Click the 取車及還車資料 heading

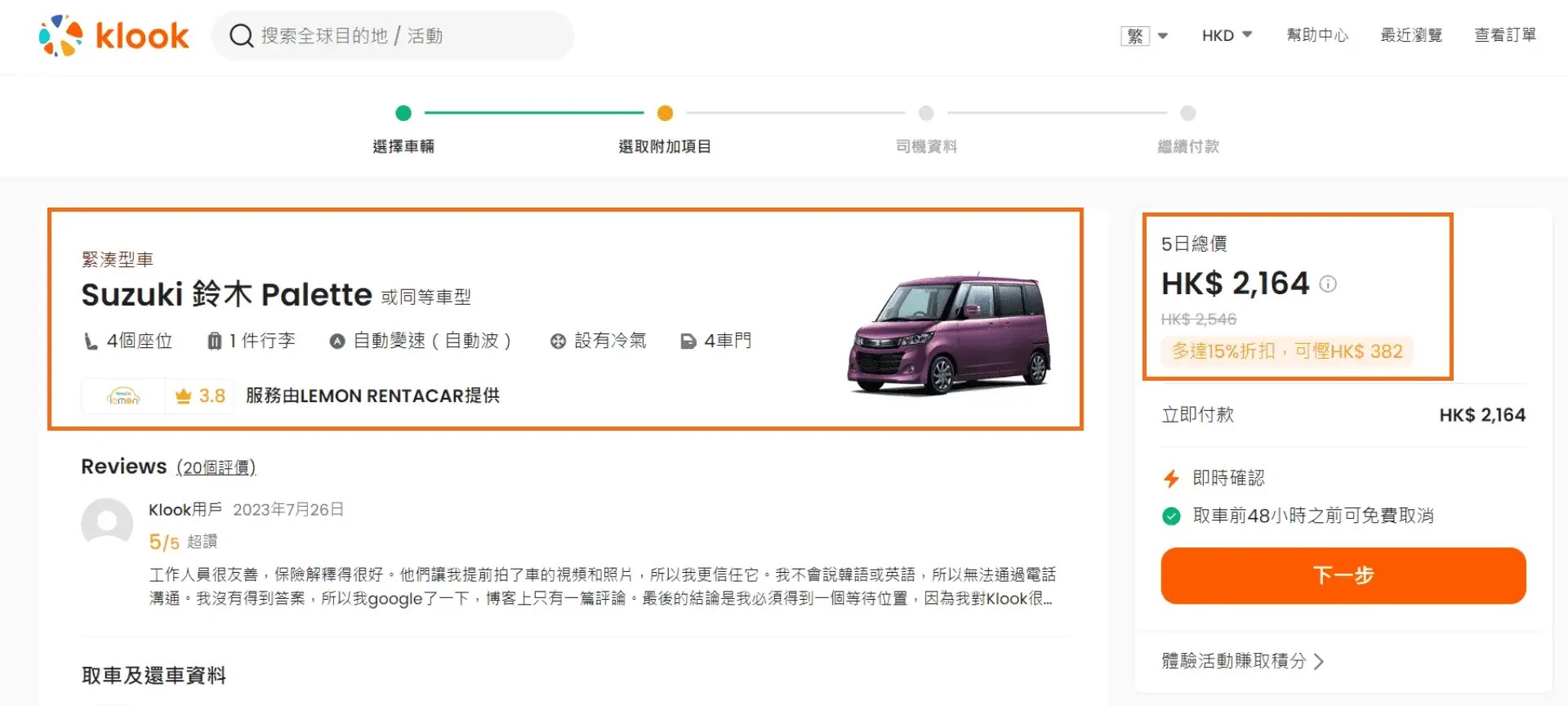tap(154, 676)
